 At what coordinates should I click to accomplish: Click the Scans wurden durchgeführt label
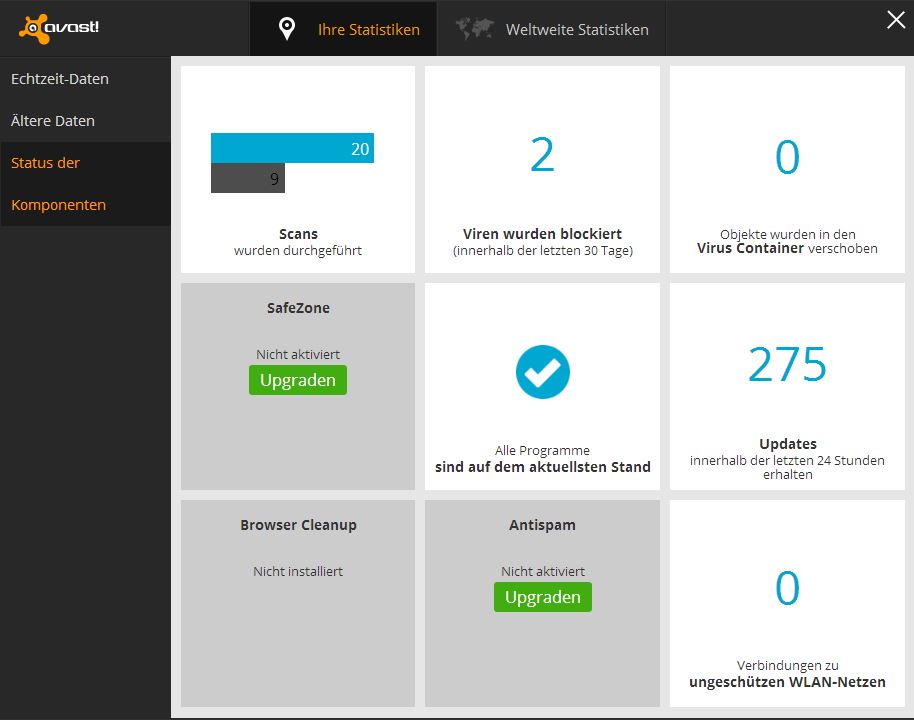[298, 242]
